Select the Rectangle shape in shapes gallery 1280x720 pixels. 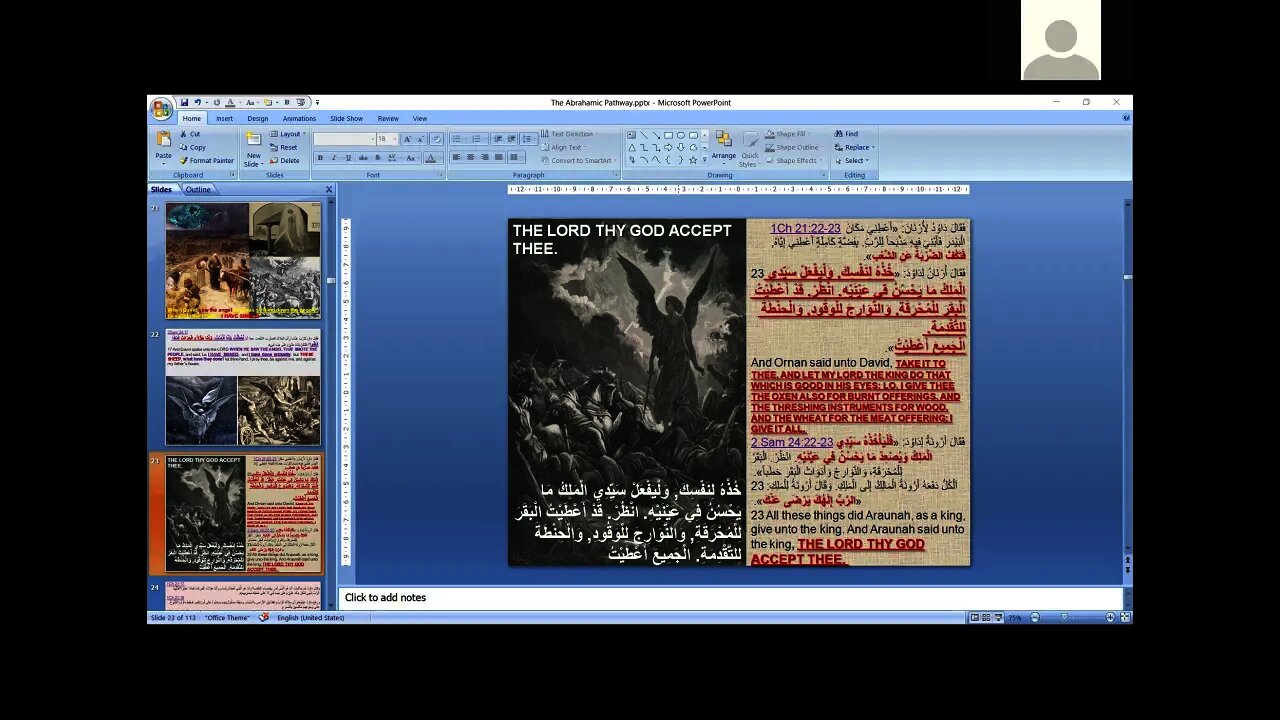coord(668,135)
